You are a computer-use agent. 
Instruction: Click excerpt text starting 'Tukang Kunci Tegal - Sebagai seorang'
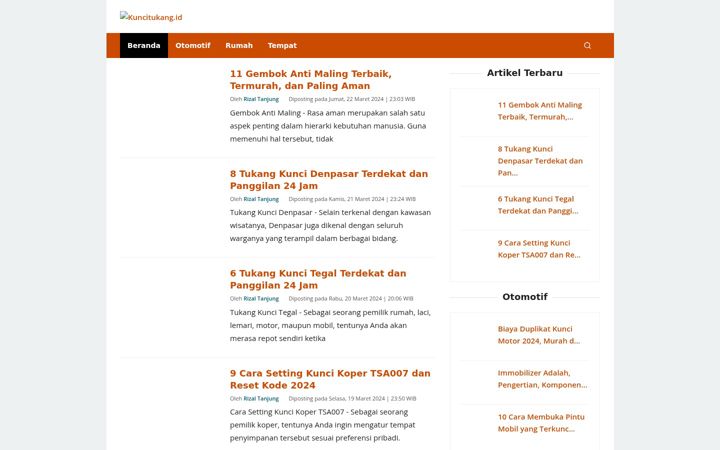pos(330,325)
